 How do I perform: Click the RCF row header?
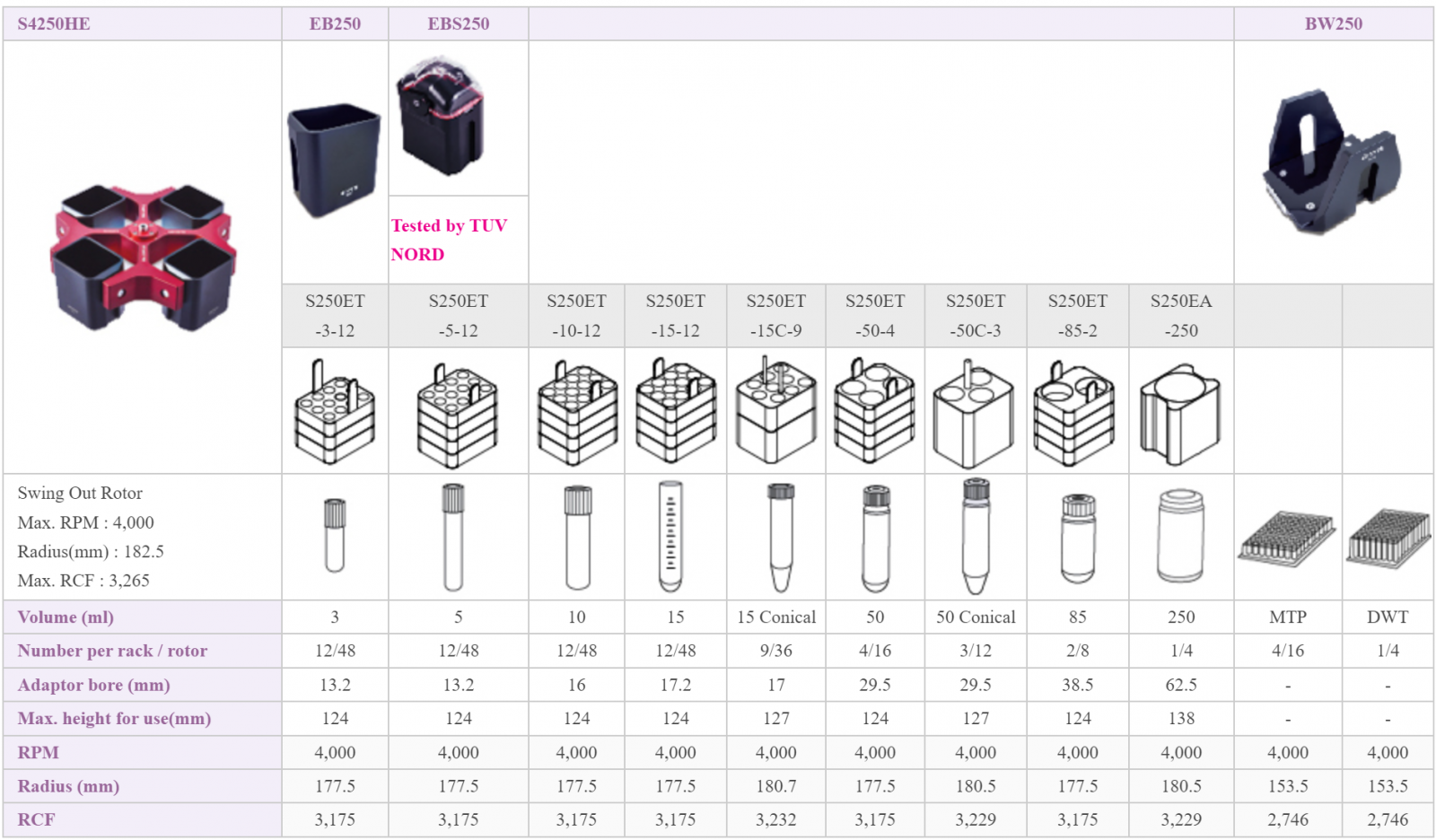click(143, 819)
